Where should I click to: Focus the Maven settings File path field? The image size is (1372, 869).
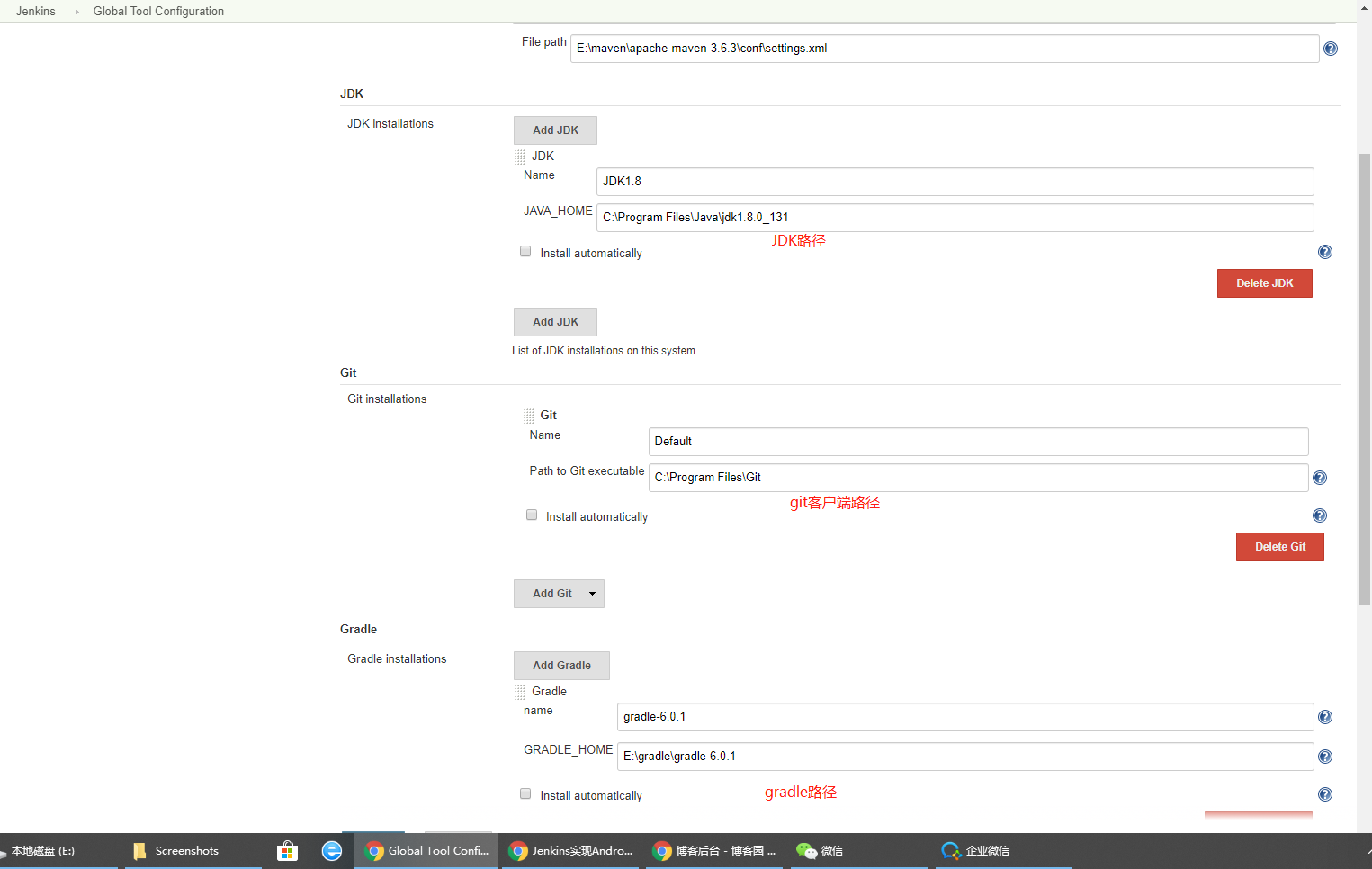(x=945, y=49)
